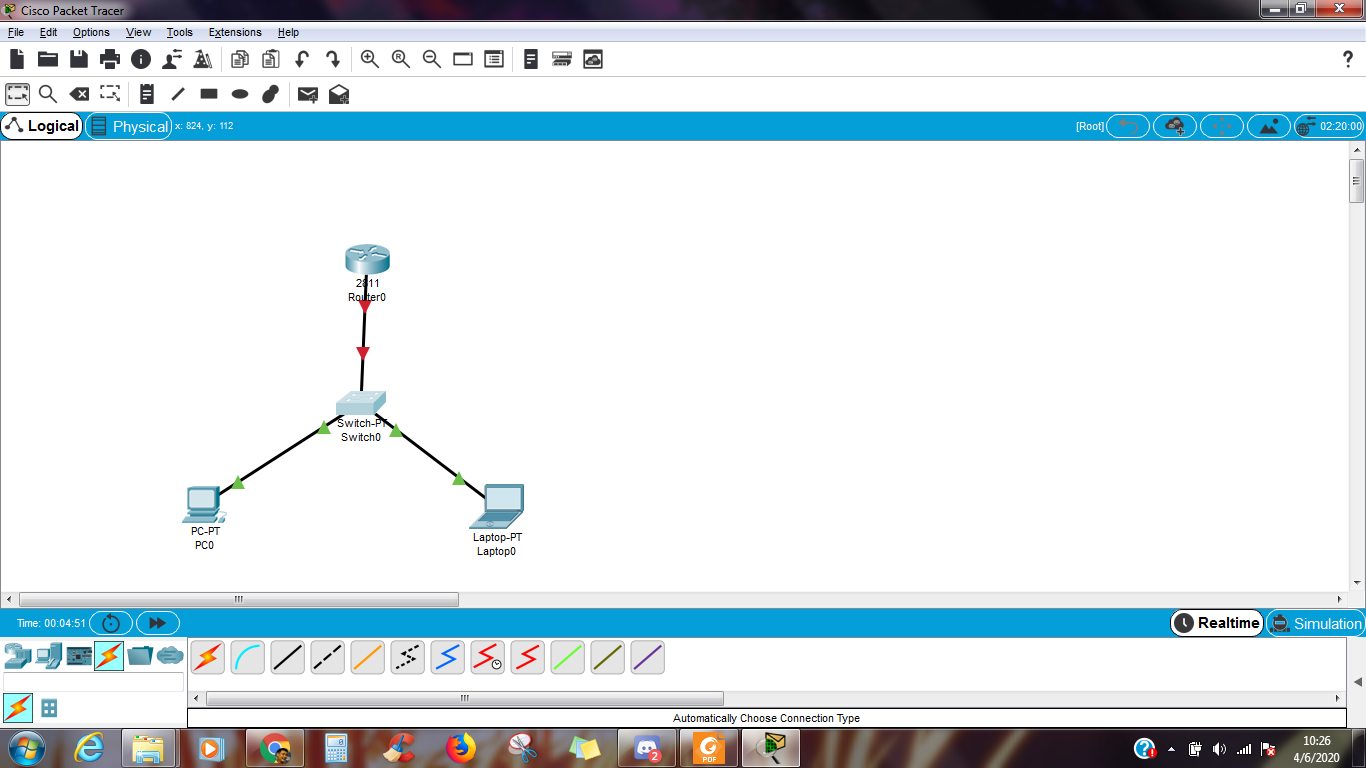Expand the side panel arrow at right

1357,682
